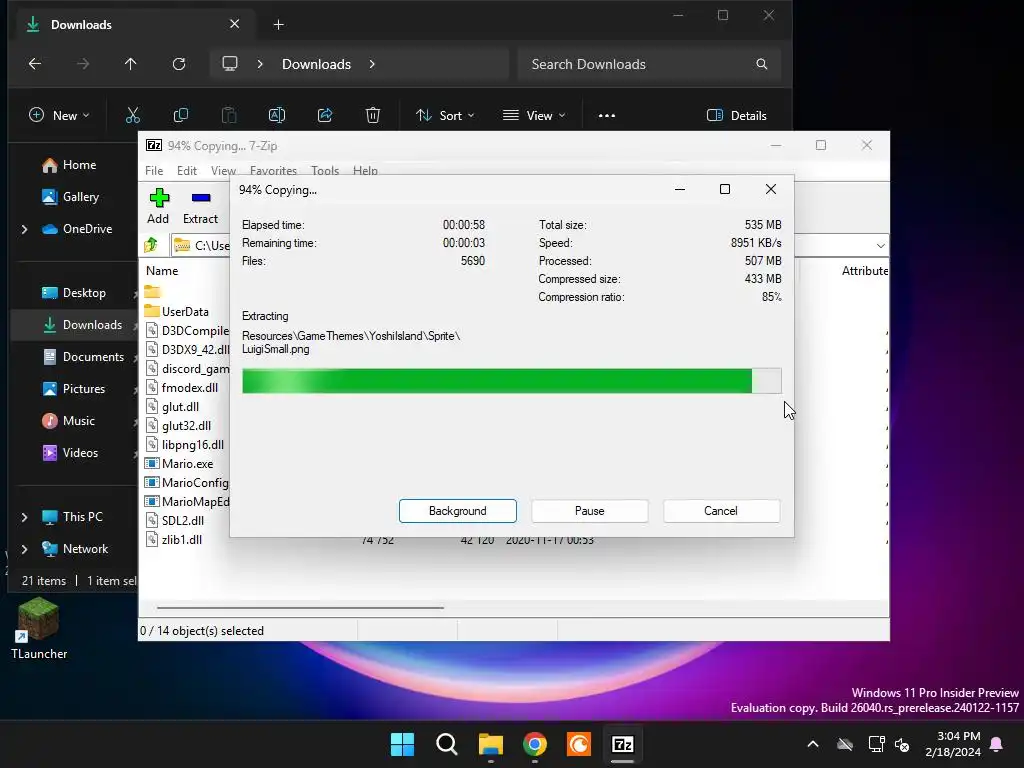
Task: Click the orange app icon in taskbar
Action: tap(579, 744)
